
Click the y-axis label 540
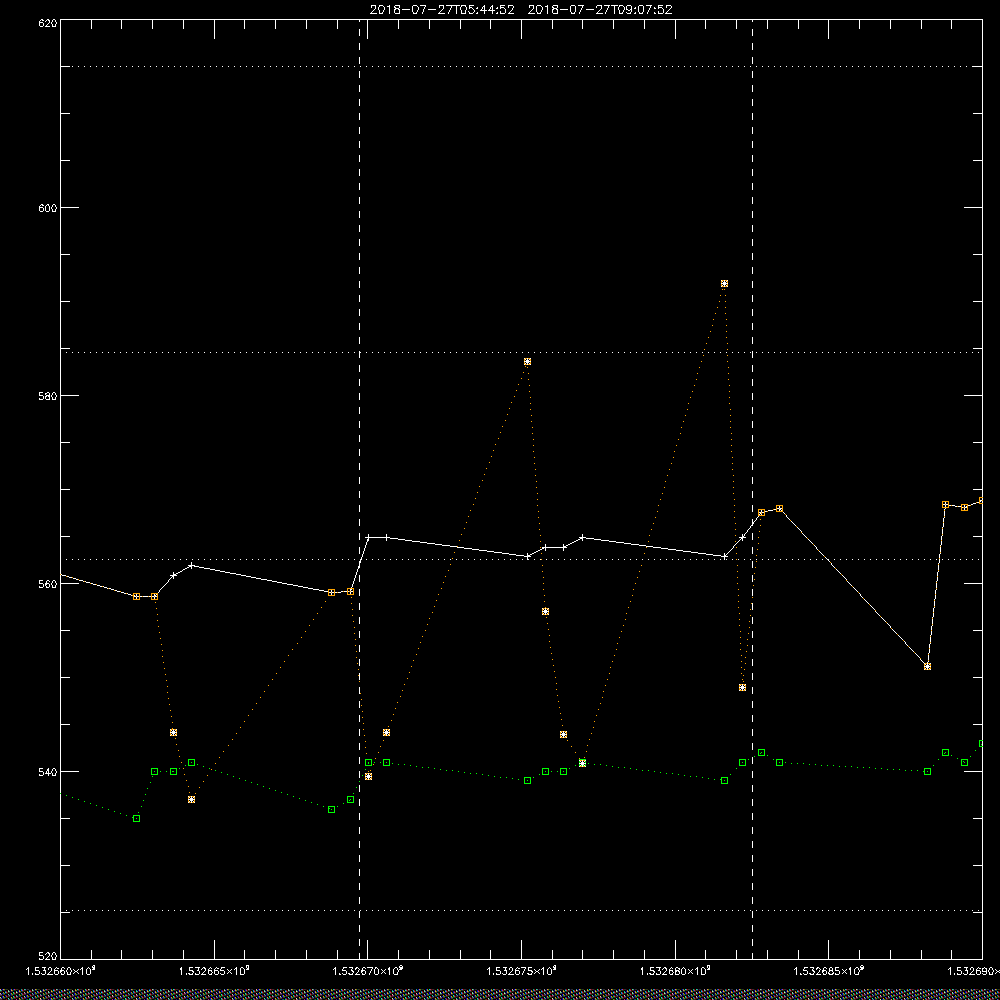(48, 772)
